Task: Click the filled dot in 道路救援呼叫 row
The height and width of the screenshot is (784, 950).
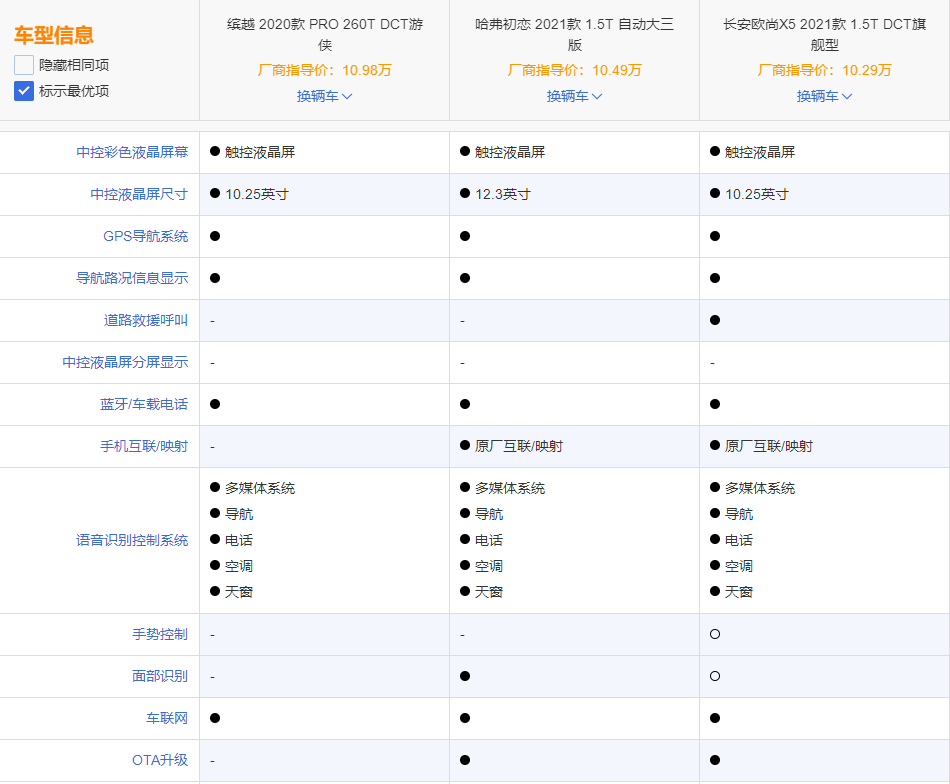Action: pos(715,320)
